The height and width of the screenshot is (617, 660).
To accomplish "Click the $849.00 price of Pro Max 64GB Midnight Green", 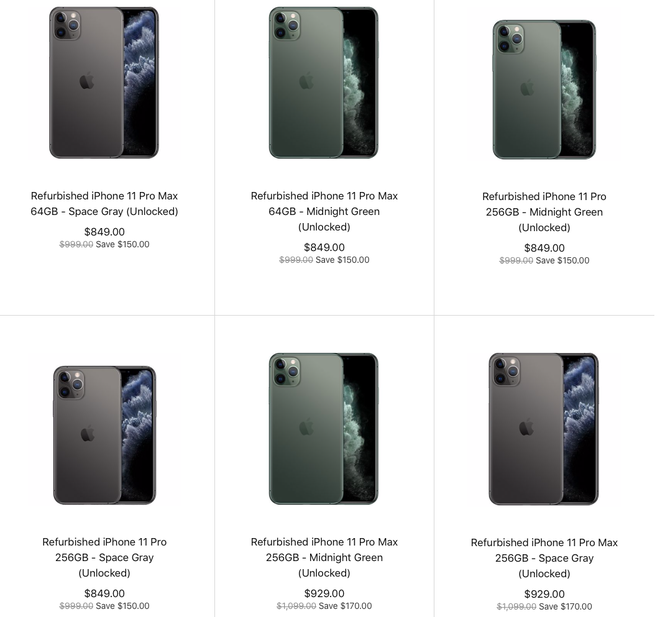I will (324, 247).
